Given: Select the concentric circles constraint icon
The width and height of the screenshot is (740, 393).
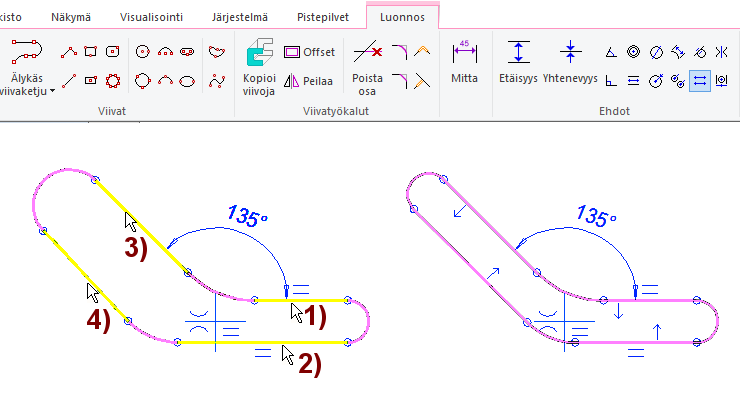Looking at the screenshot, I should tap(633, 51).
